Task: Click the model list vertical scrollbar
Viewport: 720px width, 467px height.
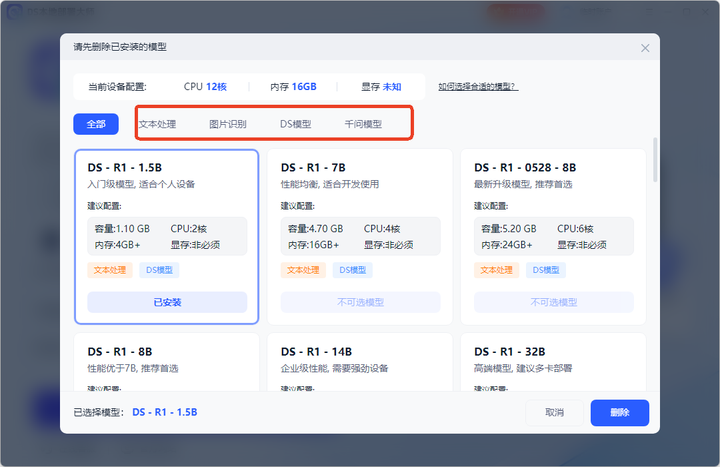Action: [x=655, y=160]
